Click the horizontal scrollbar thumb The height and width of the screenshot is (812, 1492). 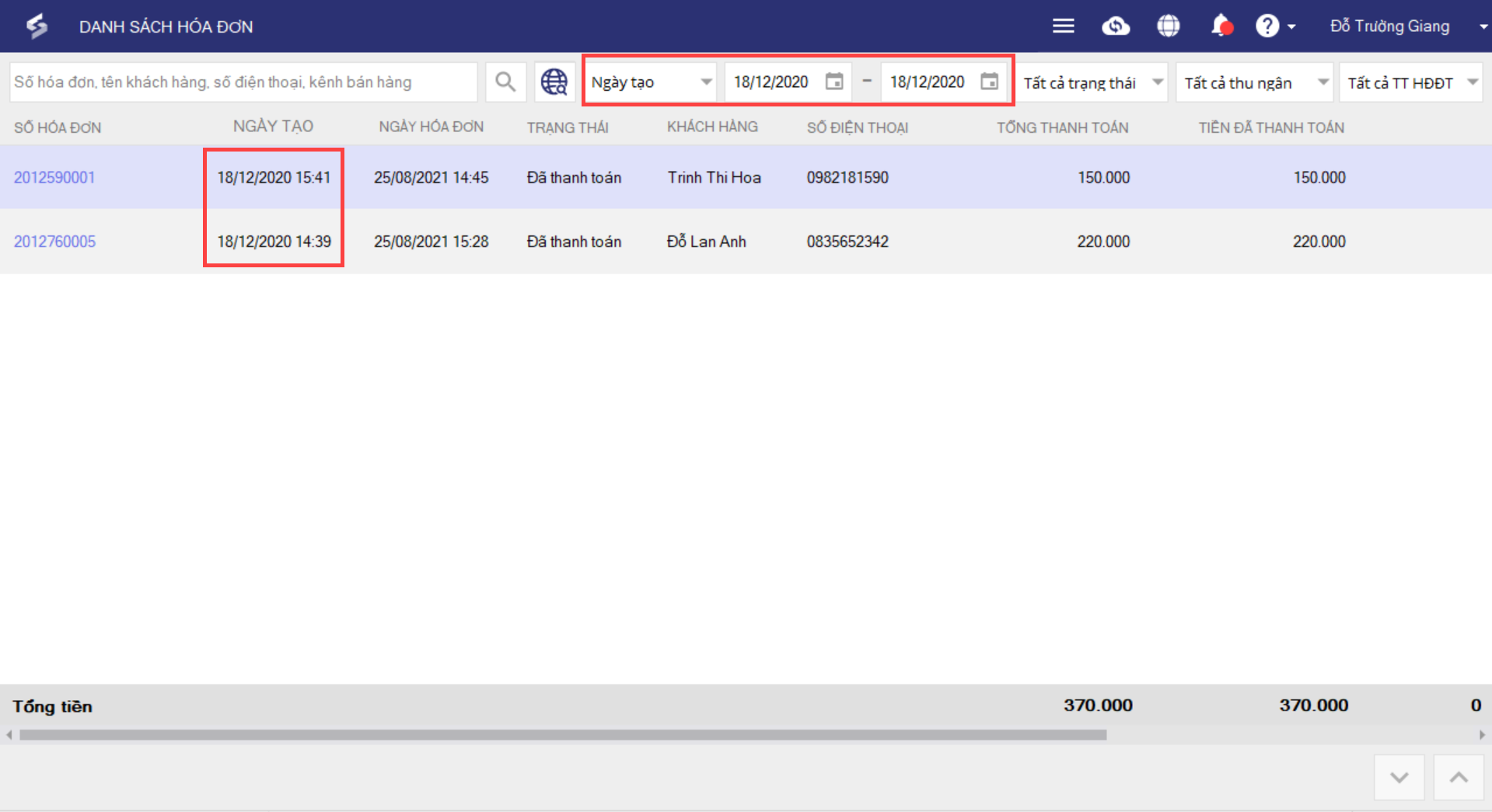pos(563,734)
